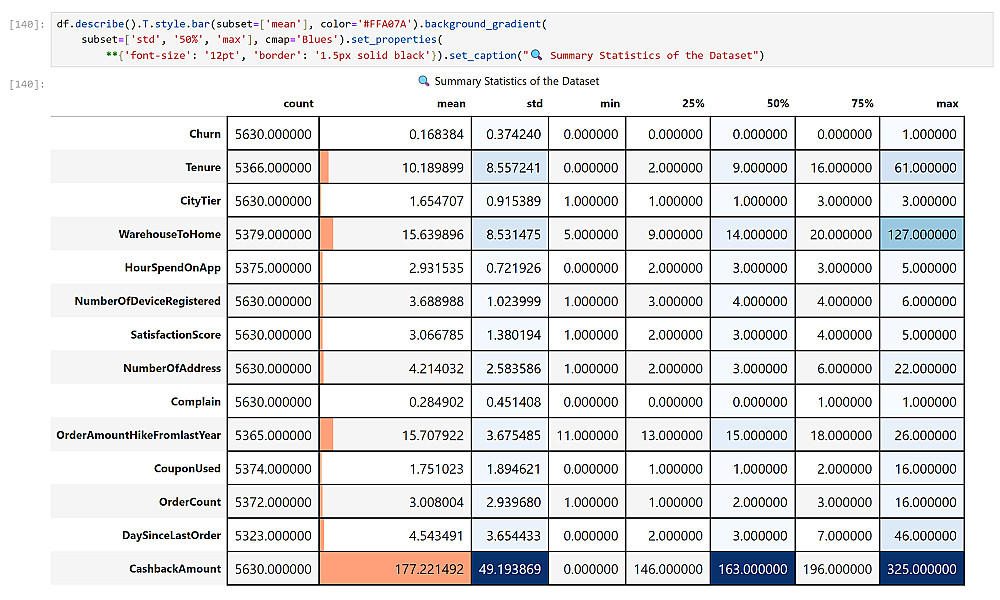The height and width of the screenshot is (600, 1000).
Task: Click OrderCount std cell 2.939680
Action: click(x=510, y=502)
